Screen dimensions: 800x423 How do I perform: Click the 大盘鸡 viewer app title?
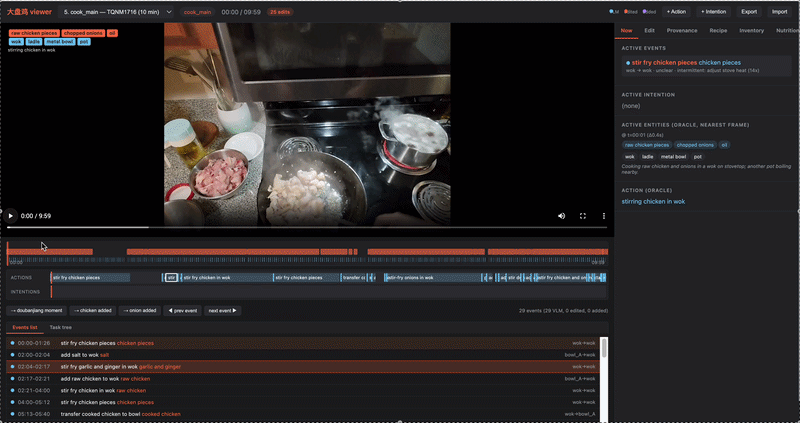coord(29,12)
